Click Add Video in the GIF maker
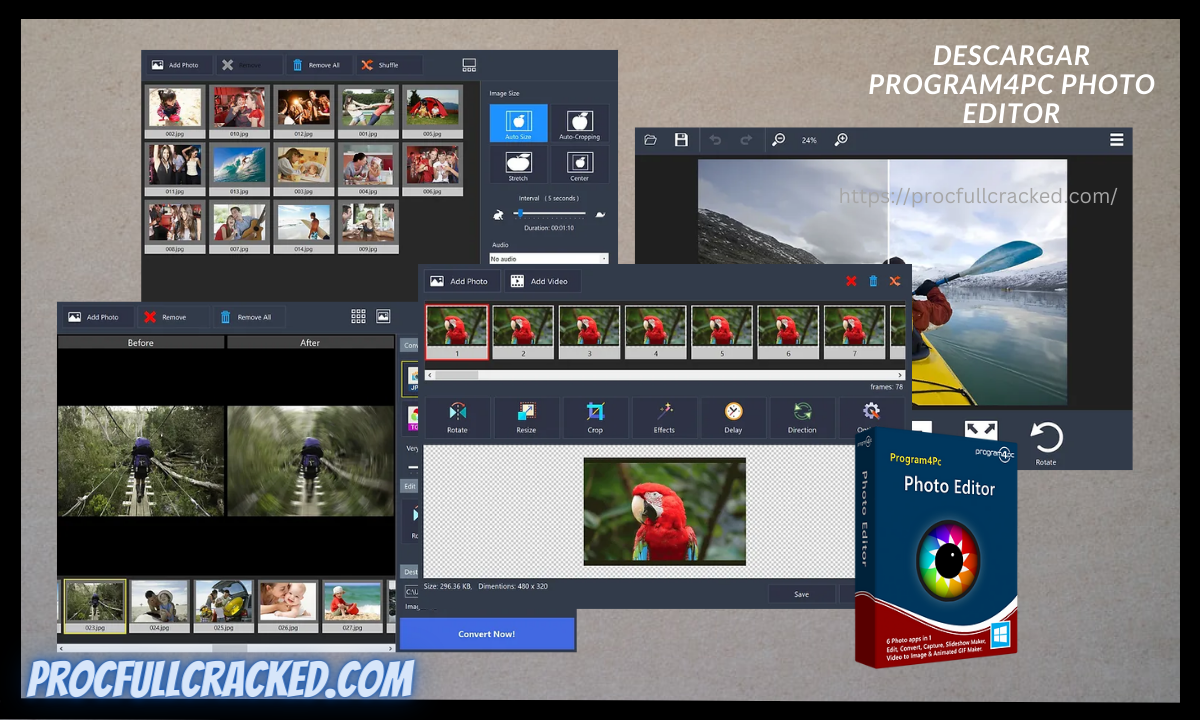Screen dimensions: 1200x720 (x=541, y=281)
